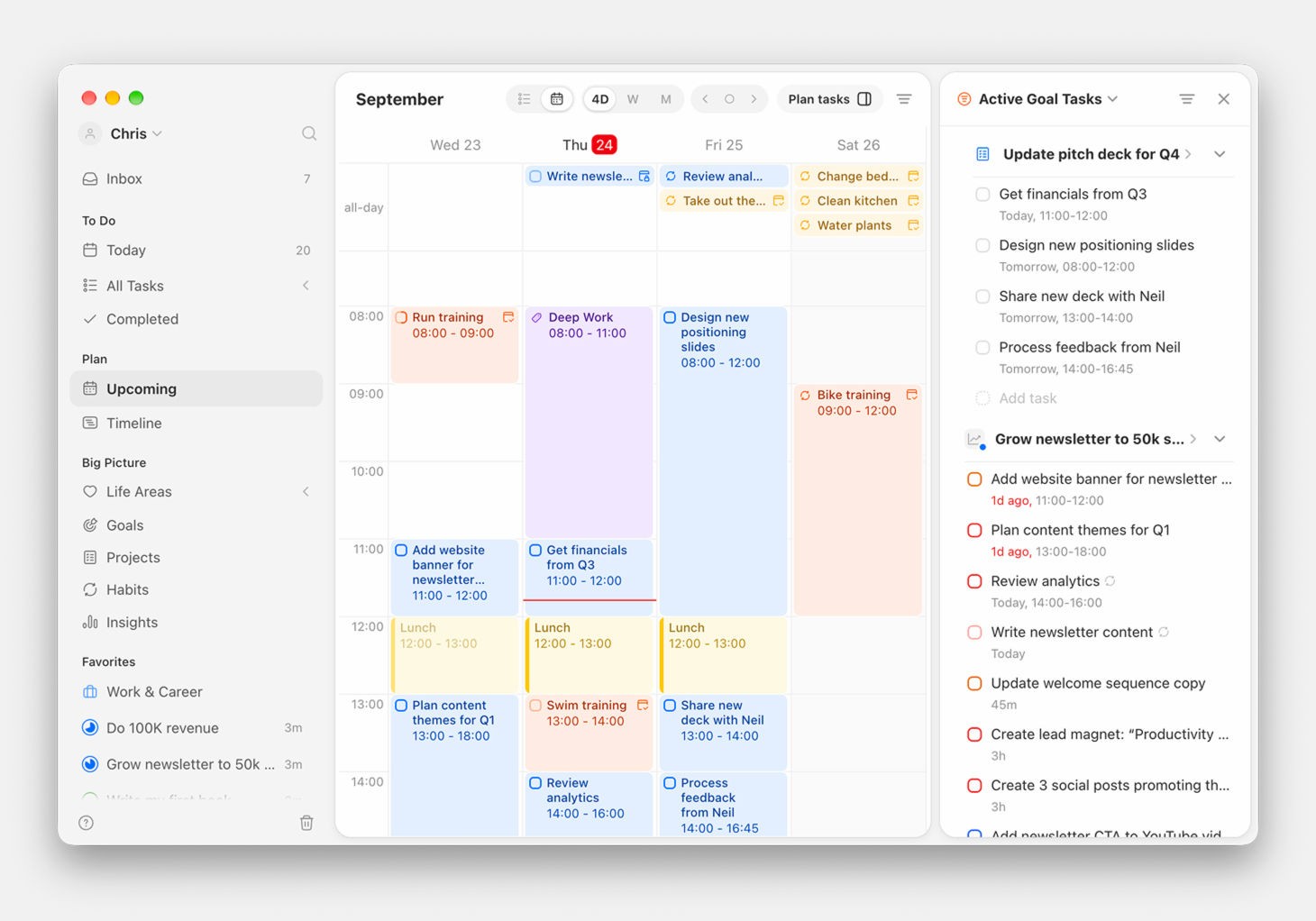The width and height of the screenshot is (1316, 921).
Task: Switch to 4D calendar view
Action: (x=600, y=99)
